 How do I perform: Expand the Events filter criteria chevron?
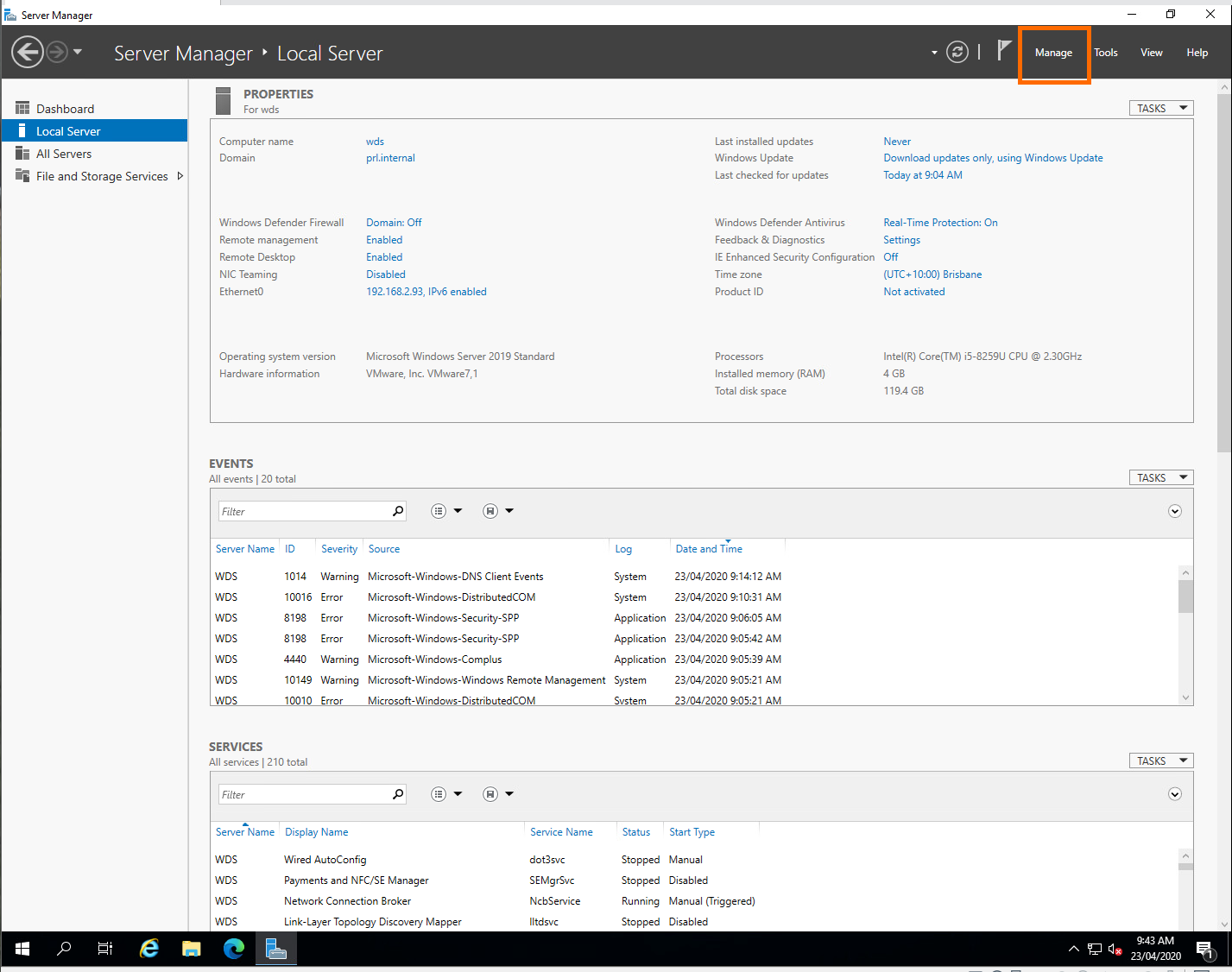[1174, 511]
